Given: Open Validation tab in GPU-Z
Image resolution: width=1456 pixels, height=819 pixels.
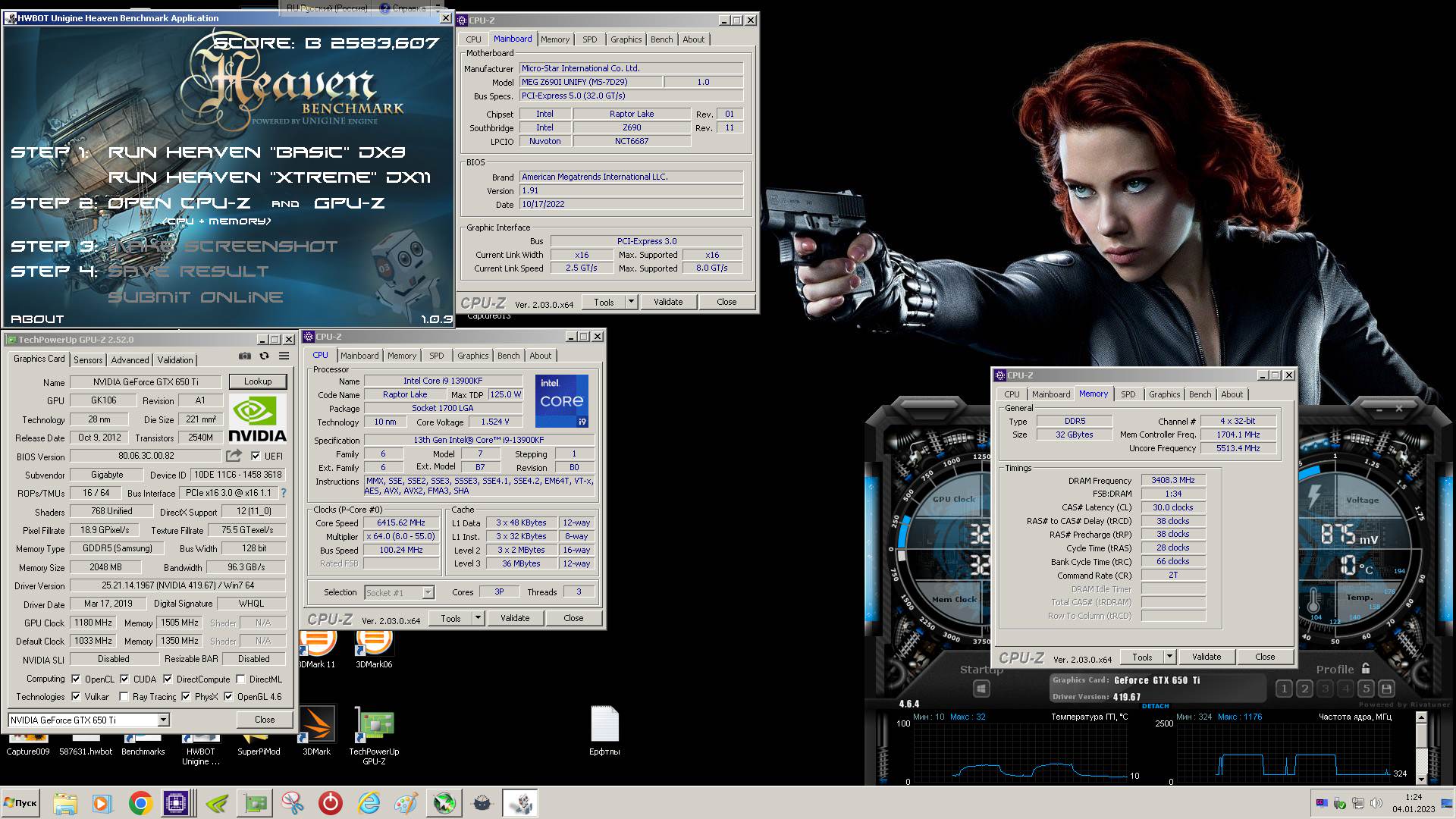Looking at the screenshot, I should (175, 360).
